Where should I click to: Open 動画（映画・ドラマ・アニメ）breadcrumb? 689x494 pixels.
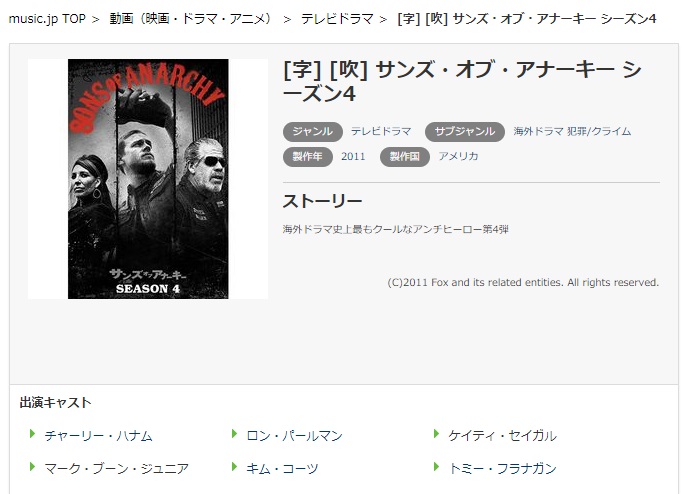pos(190,19)
